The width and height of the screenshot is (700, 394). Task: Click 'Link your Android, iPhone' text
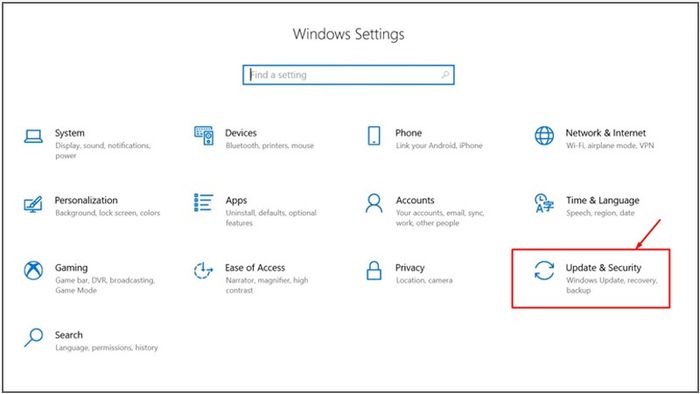[439, 145]
